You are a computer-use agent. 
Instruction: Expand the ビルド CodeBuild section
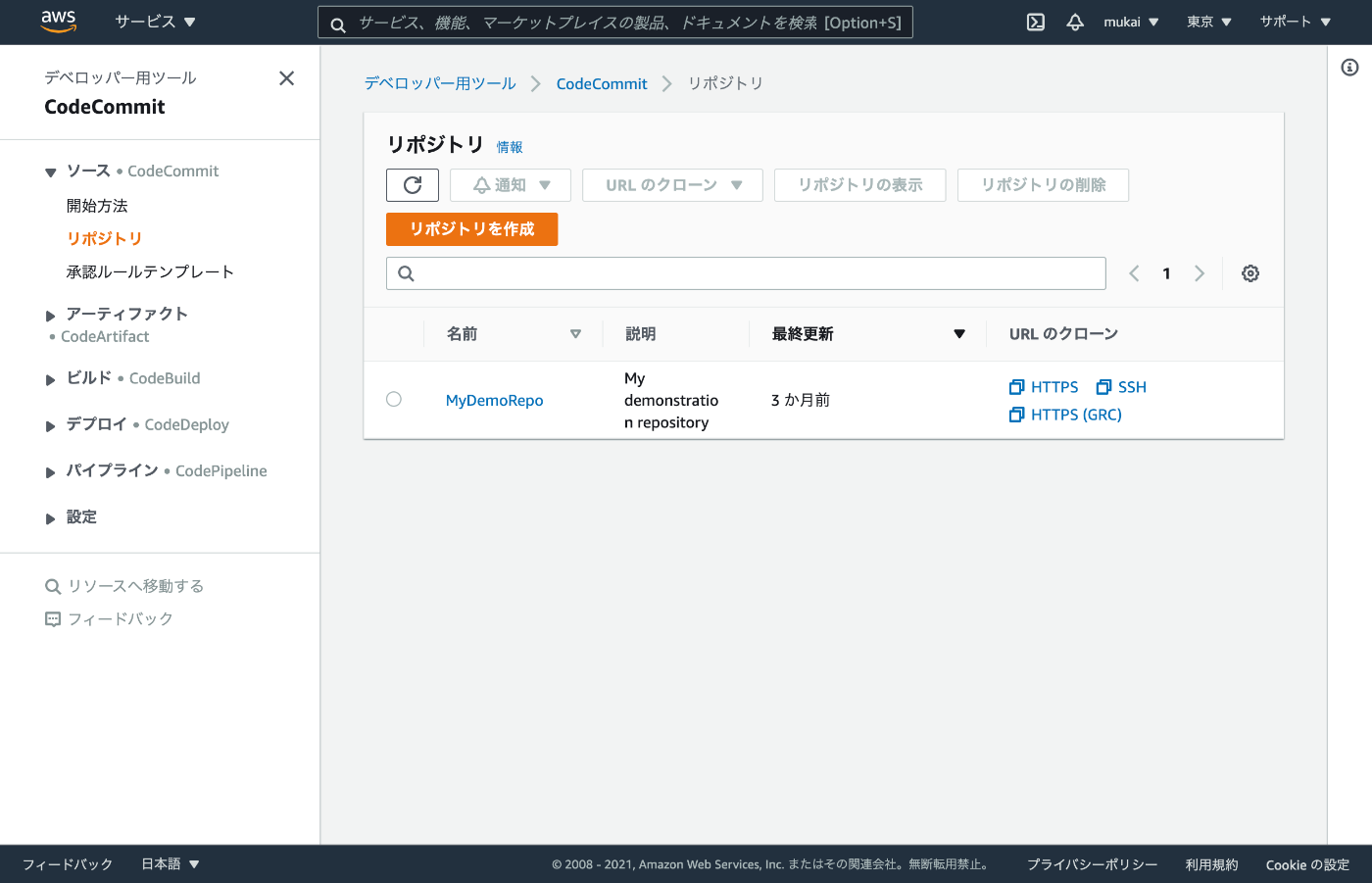(51, 379)
